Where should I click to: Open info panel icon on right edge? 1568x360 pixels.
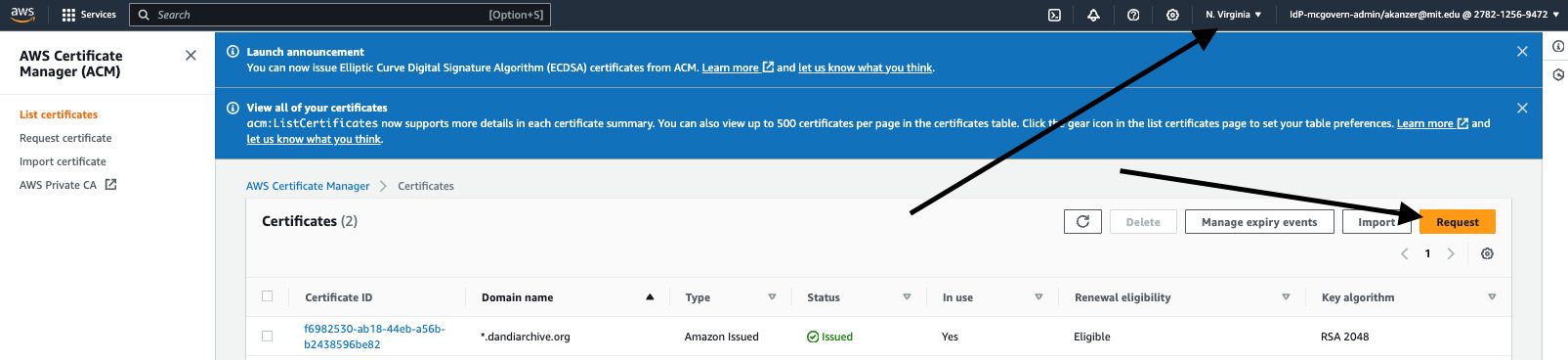pos(1558,46)
